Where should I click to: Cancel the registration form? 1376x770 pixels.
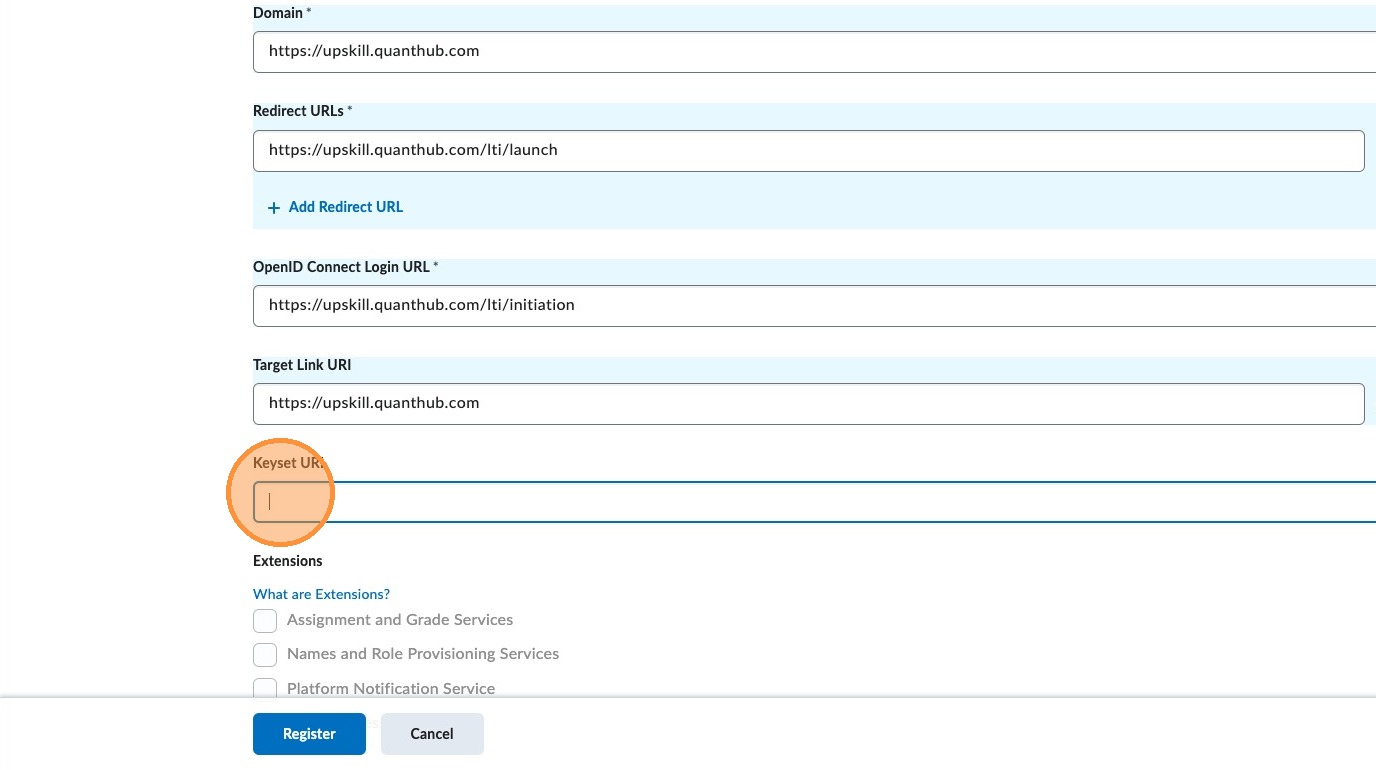click(x=432, y=734)
